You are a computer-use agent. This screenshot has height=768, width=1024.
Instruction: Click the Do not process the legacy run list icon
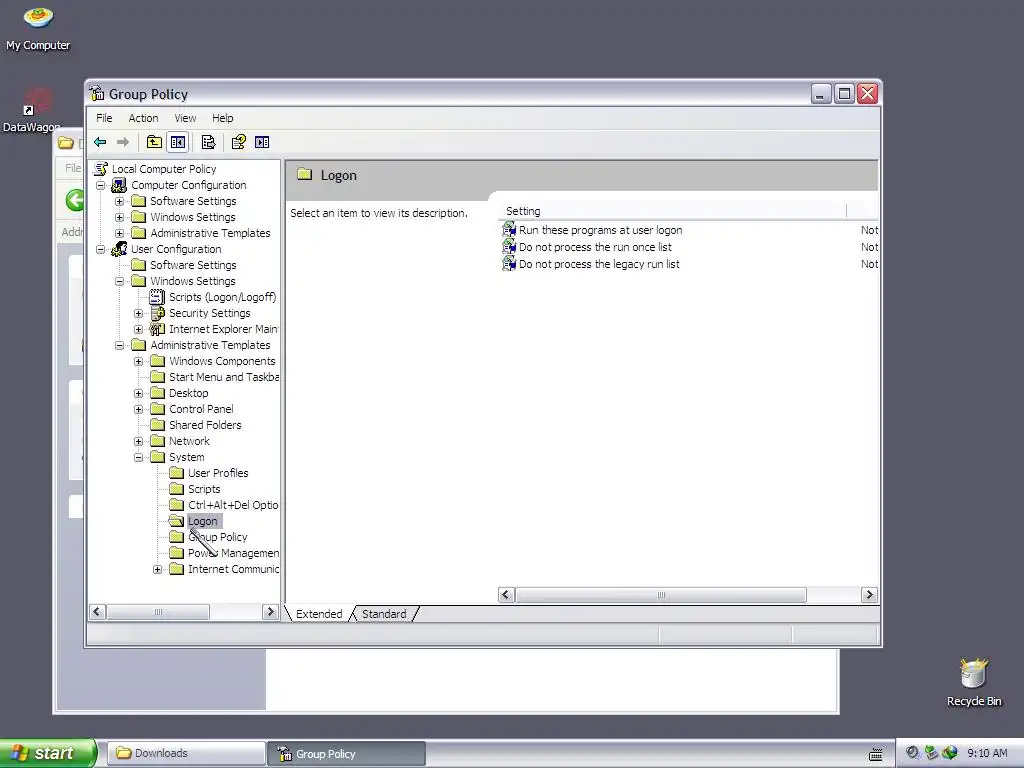click(x=509, y=264)
